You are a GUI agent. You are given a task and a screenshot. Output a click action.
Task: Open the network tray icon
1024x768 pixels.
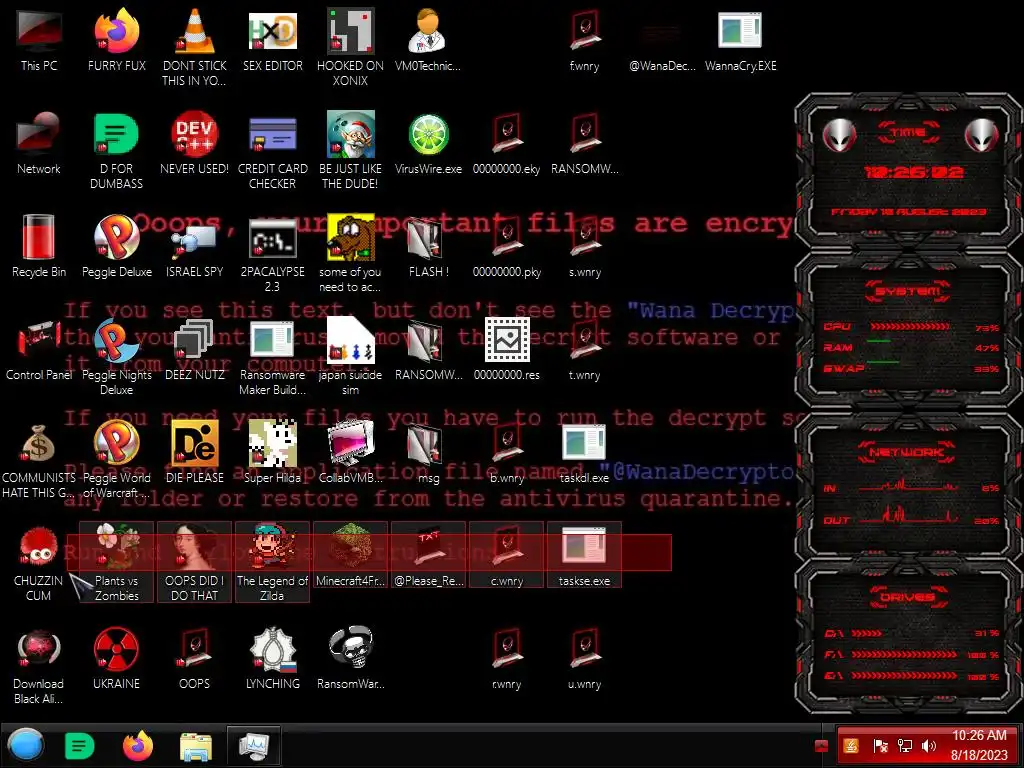point(905,746)
